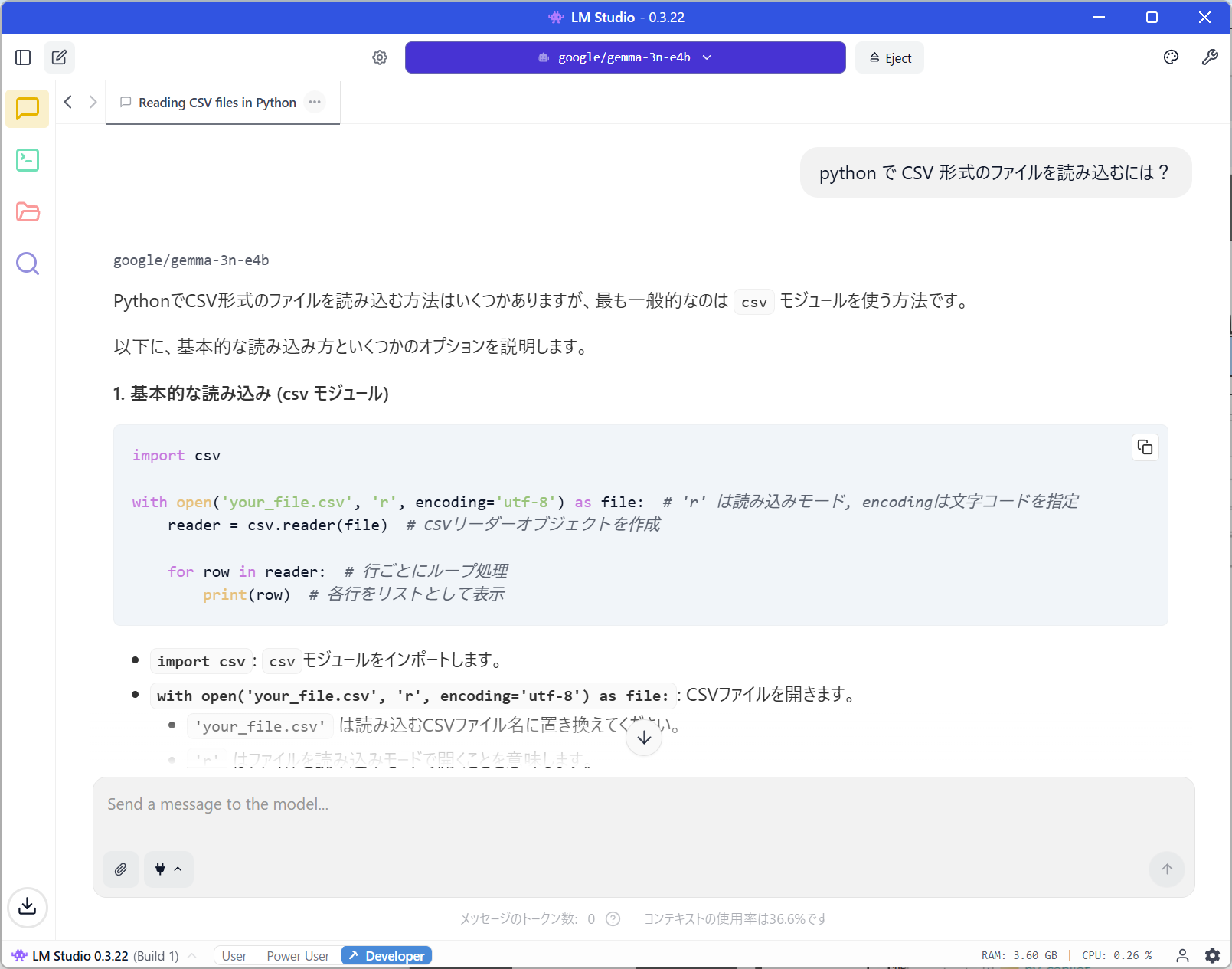Switch to User mode

click(234, 956)
